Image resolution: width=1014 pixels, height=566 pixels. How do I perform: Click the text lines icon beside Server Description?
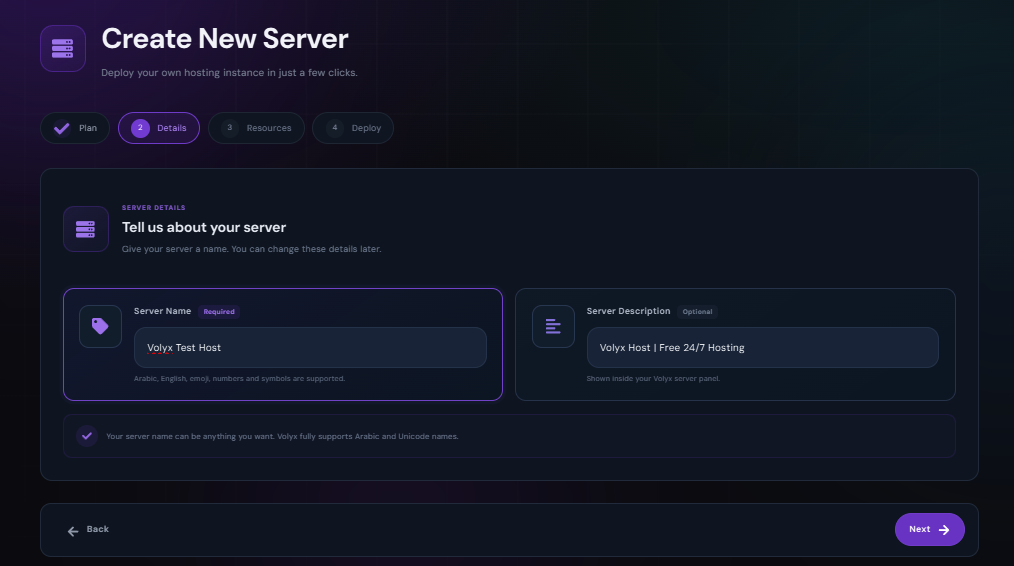553,326
